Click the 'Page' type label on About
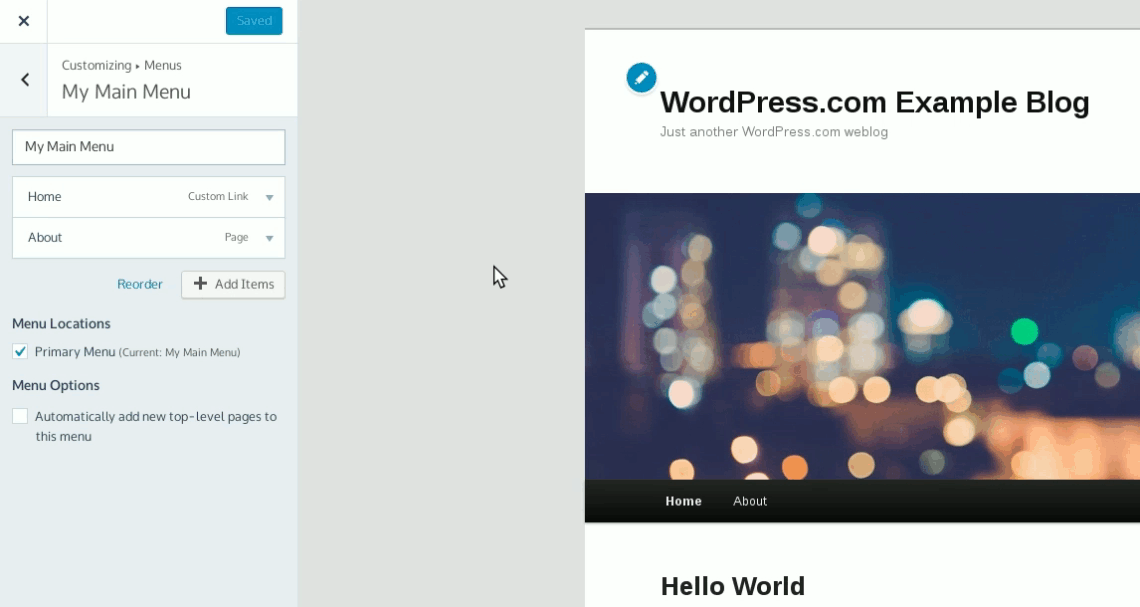 click(236, 237)
